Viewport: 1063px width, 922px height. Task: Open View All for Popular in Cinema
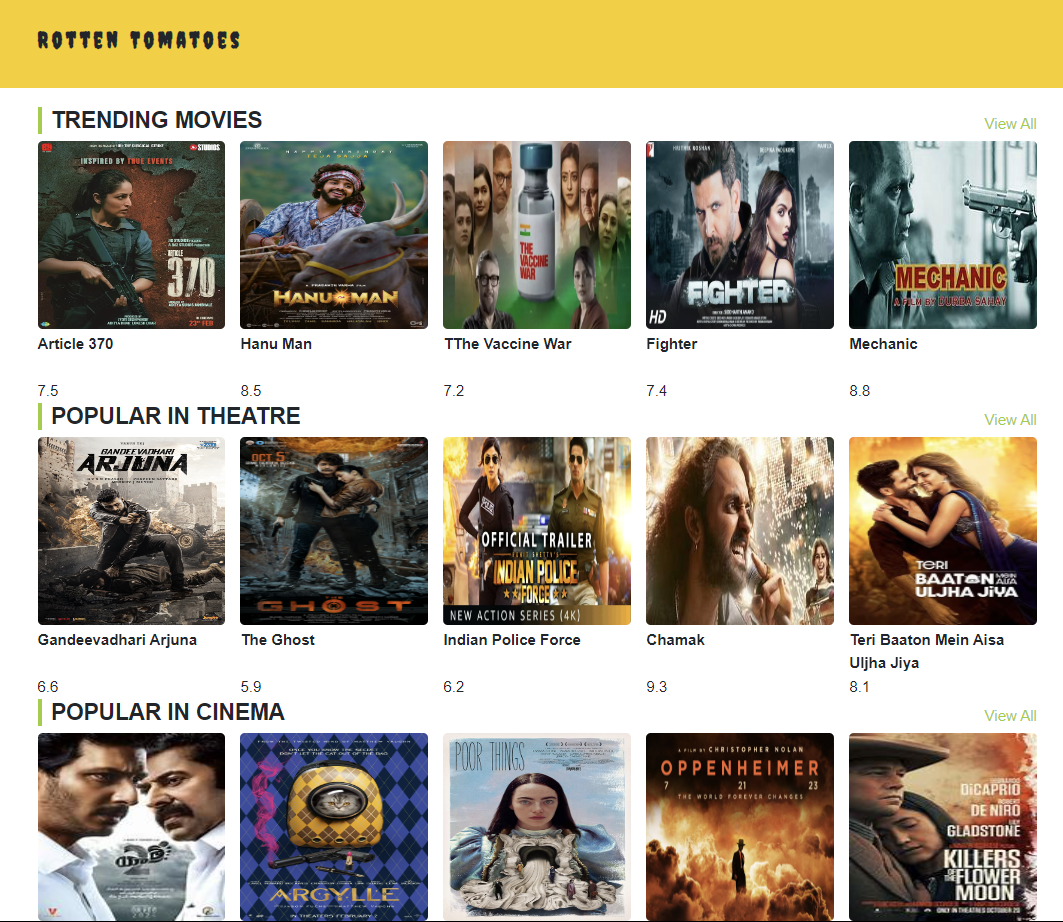click(x=1010, y=716)
